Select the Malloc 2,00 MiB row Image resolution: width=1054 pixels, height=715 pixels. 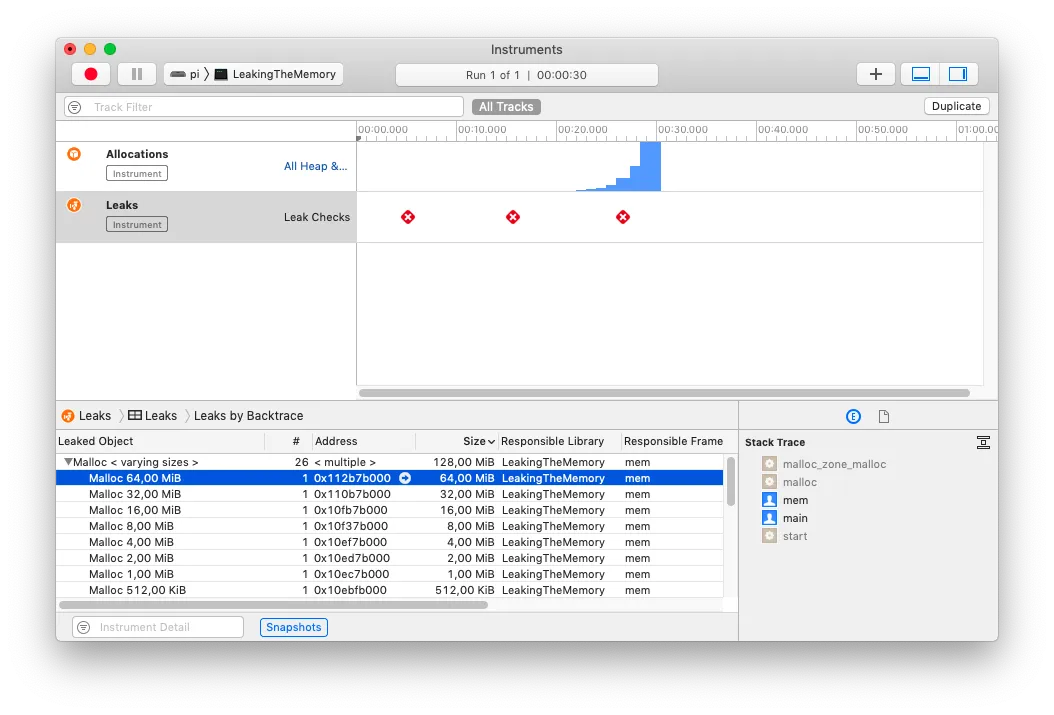click(x=390, y=558)
